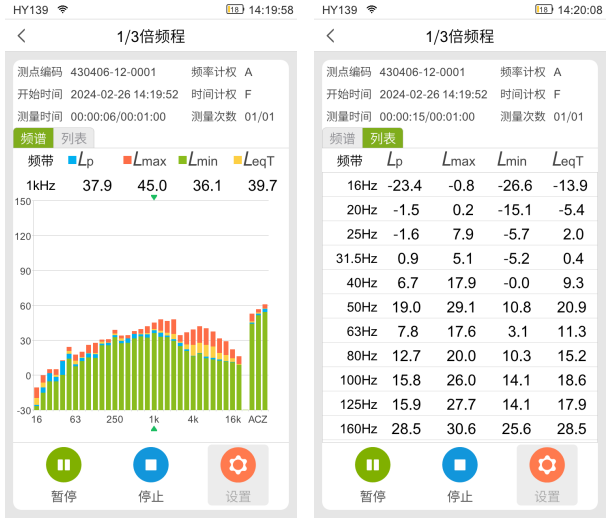Tap the ACZ bars in spectrum chart

pos(258,360)
